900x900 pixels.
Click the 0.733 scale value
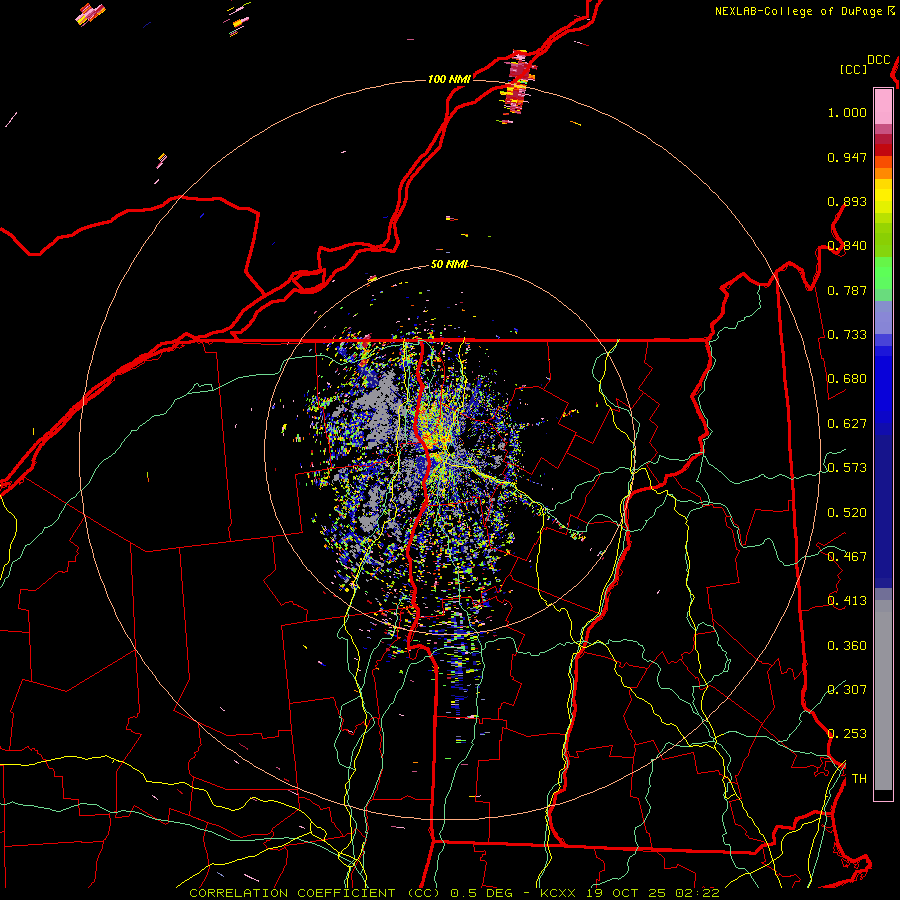click(847, 335)
